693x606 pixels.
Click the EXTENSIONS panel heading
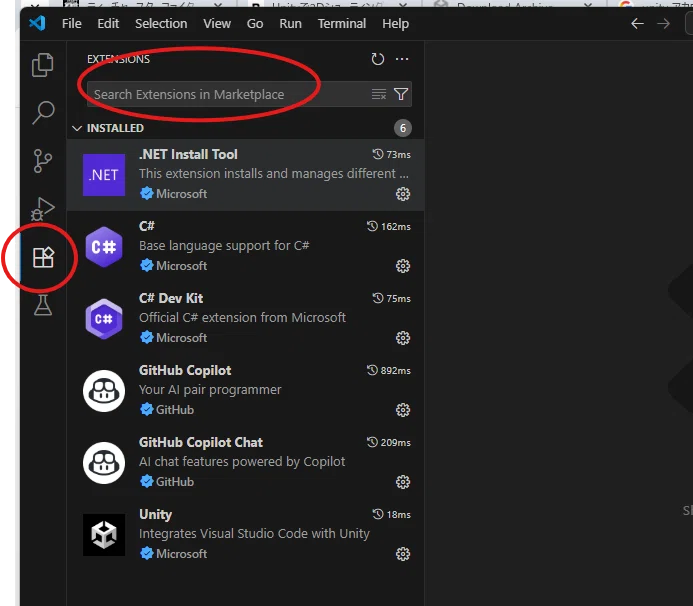118,59
